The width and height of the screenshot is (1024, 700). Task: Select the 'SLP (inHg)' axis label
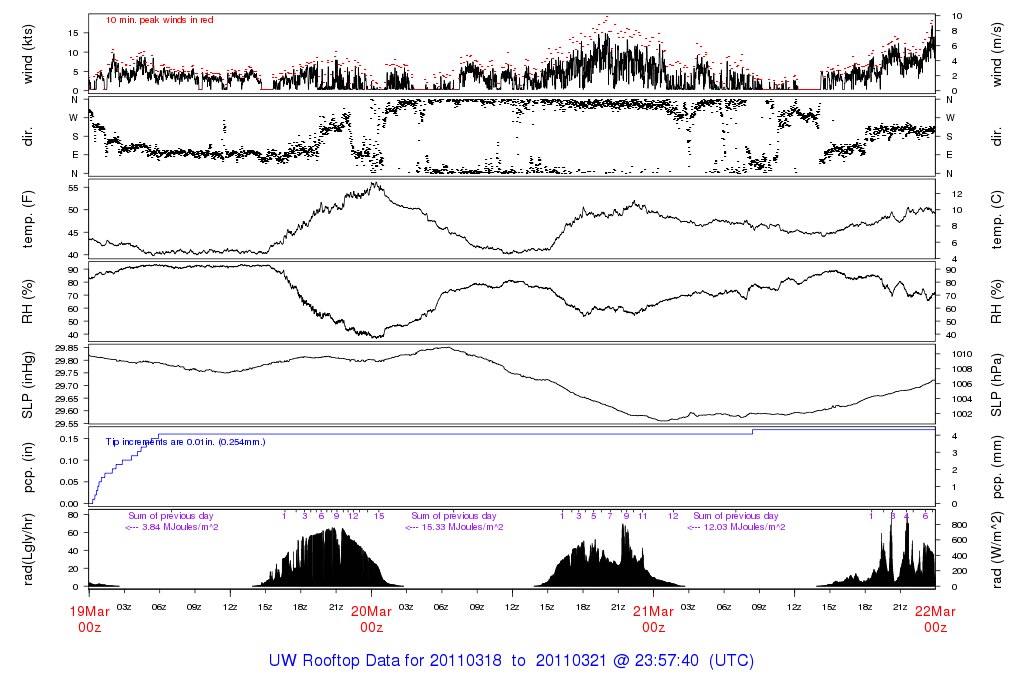pyautogui.click(x=27, y=385)
